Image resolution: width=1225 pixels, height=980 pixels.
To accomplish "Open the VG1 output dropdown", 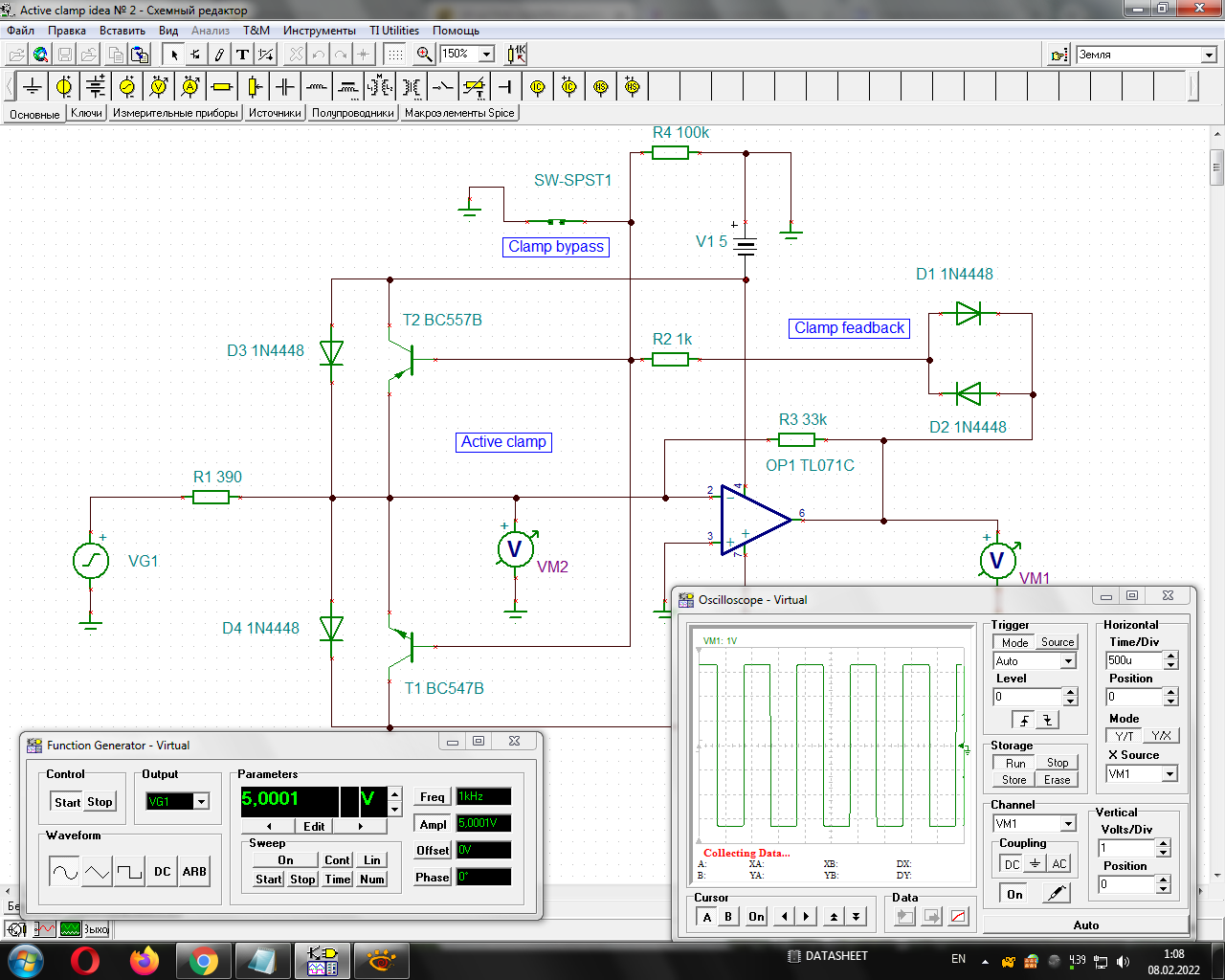I will point(201,802).
